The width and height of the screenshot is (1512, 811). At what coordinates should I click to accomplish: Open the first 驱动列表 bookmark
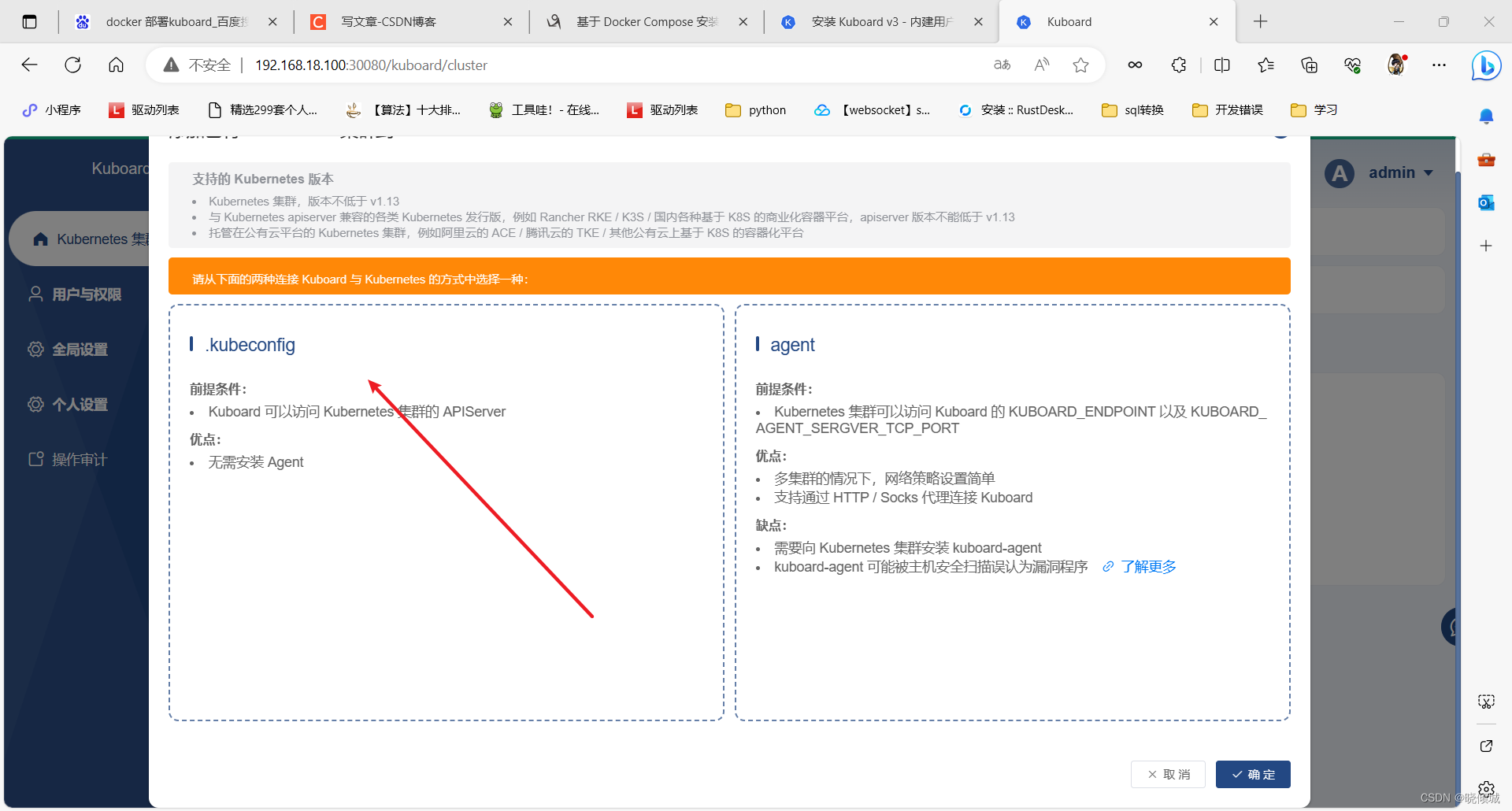(x=144, y=110)
